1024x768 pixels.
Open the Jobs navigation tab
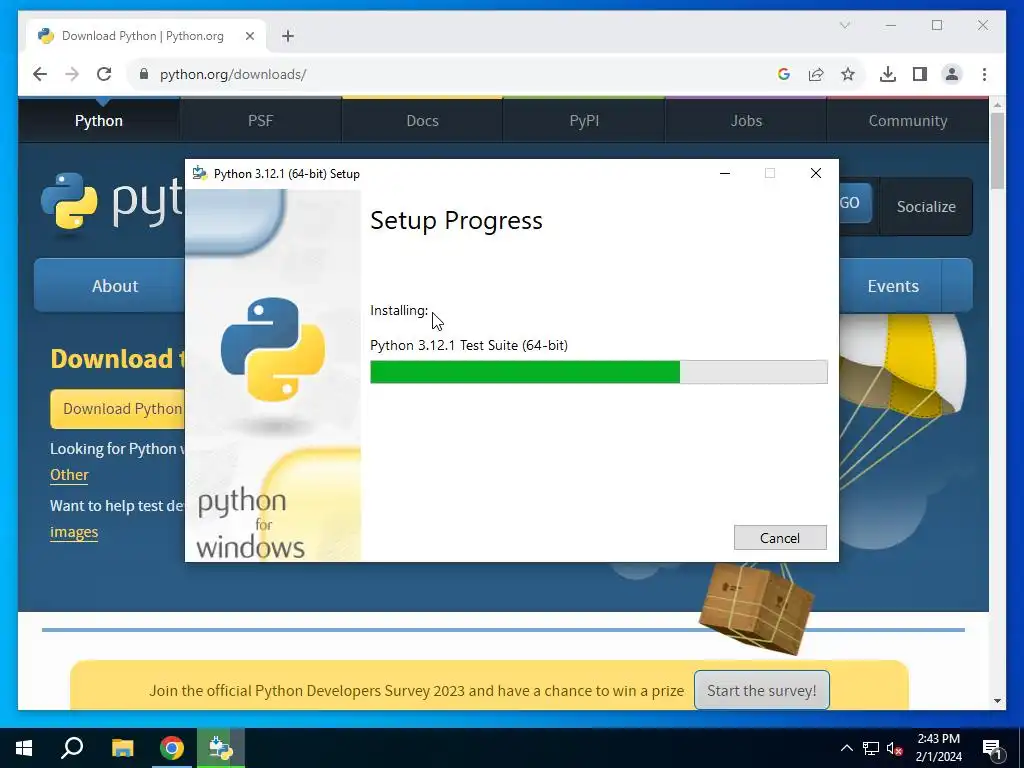746,121
